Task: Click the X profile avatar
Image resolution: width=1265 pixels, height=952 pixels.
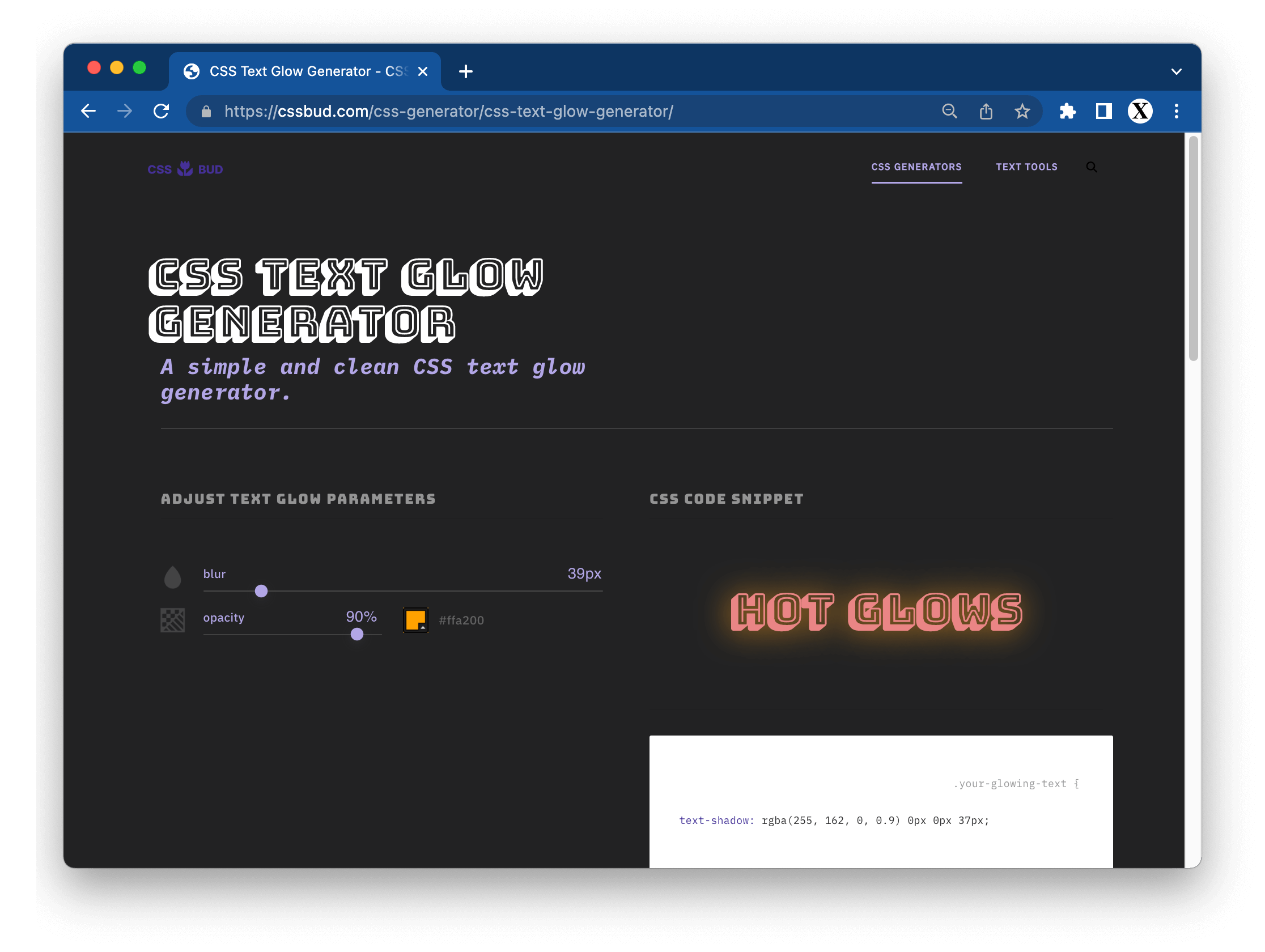Action: coord(1140,111)
